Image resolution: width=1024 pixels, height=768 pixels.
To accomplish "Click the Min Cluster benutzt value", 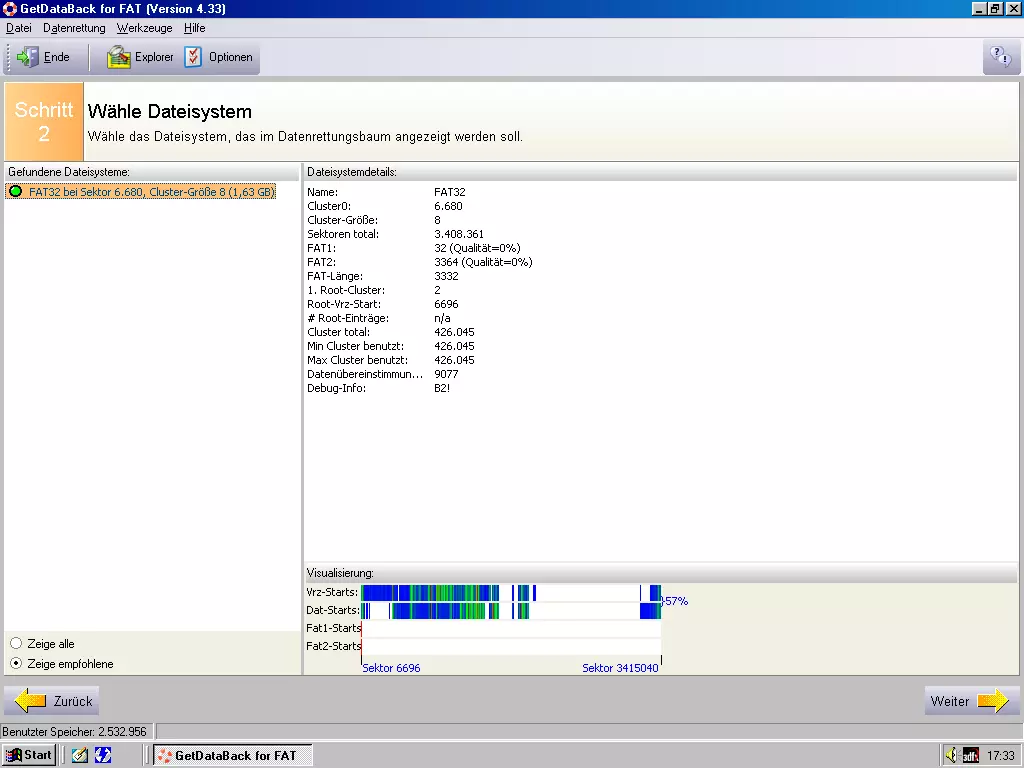I will click(x=455, y=346).
